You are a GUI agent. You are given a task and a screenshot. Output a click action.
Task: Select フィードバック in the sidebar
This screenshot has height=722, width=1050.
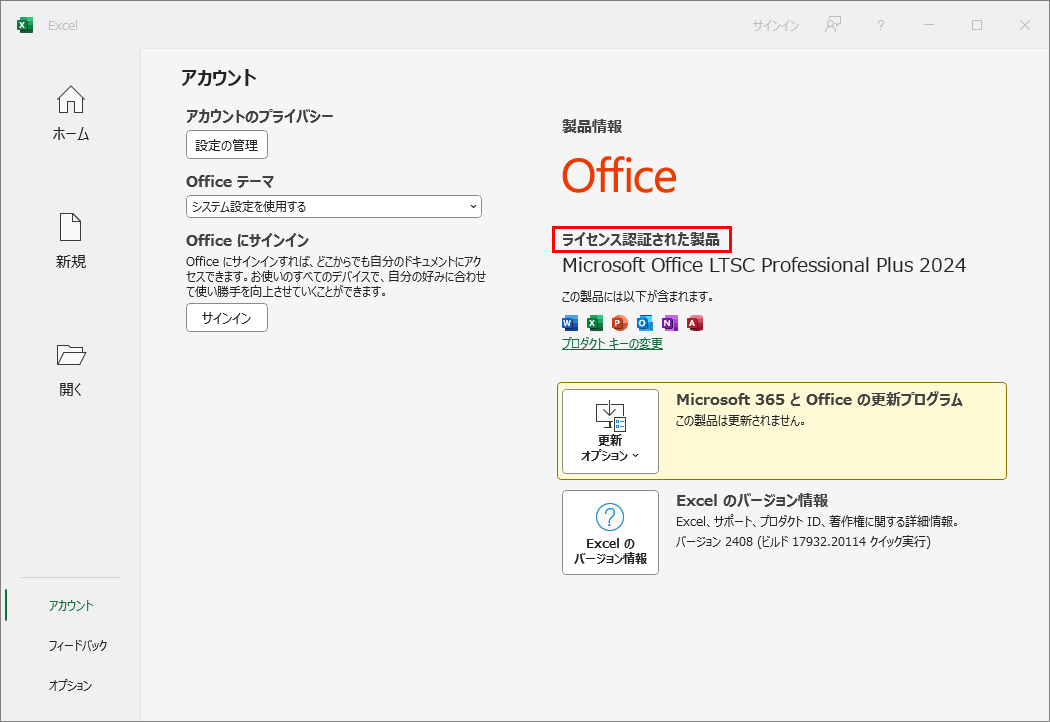(x=78, y=646)
